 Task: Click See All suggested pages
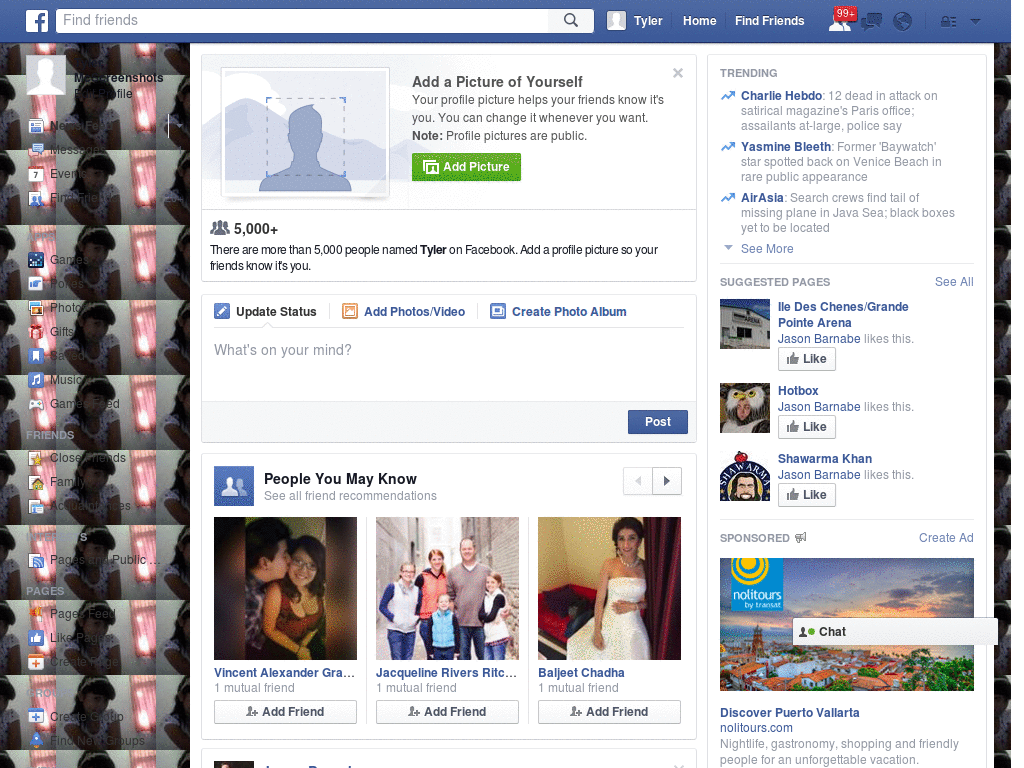pos(954,281)
